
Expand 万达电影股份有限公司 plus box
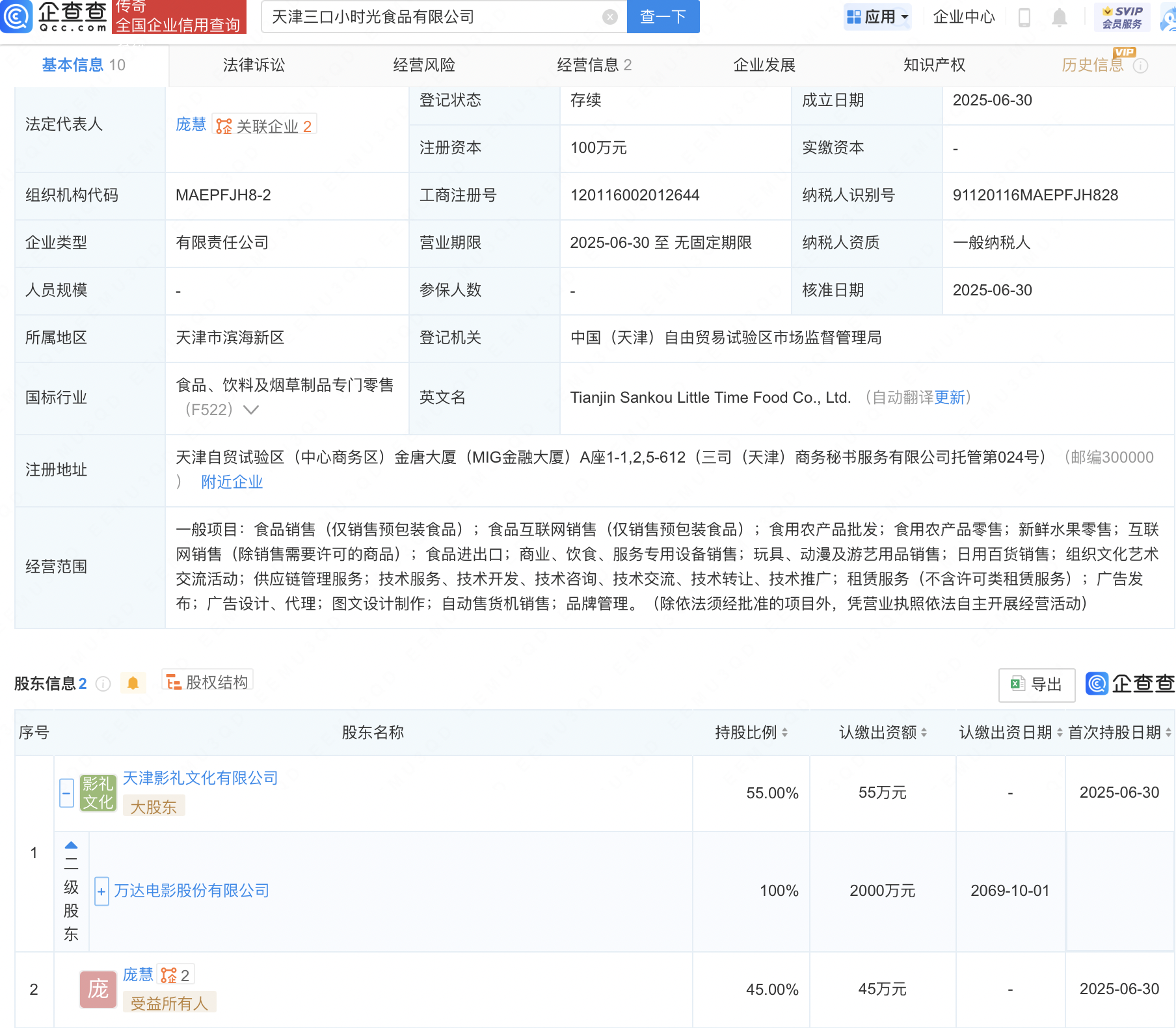pos(101,891)
